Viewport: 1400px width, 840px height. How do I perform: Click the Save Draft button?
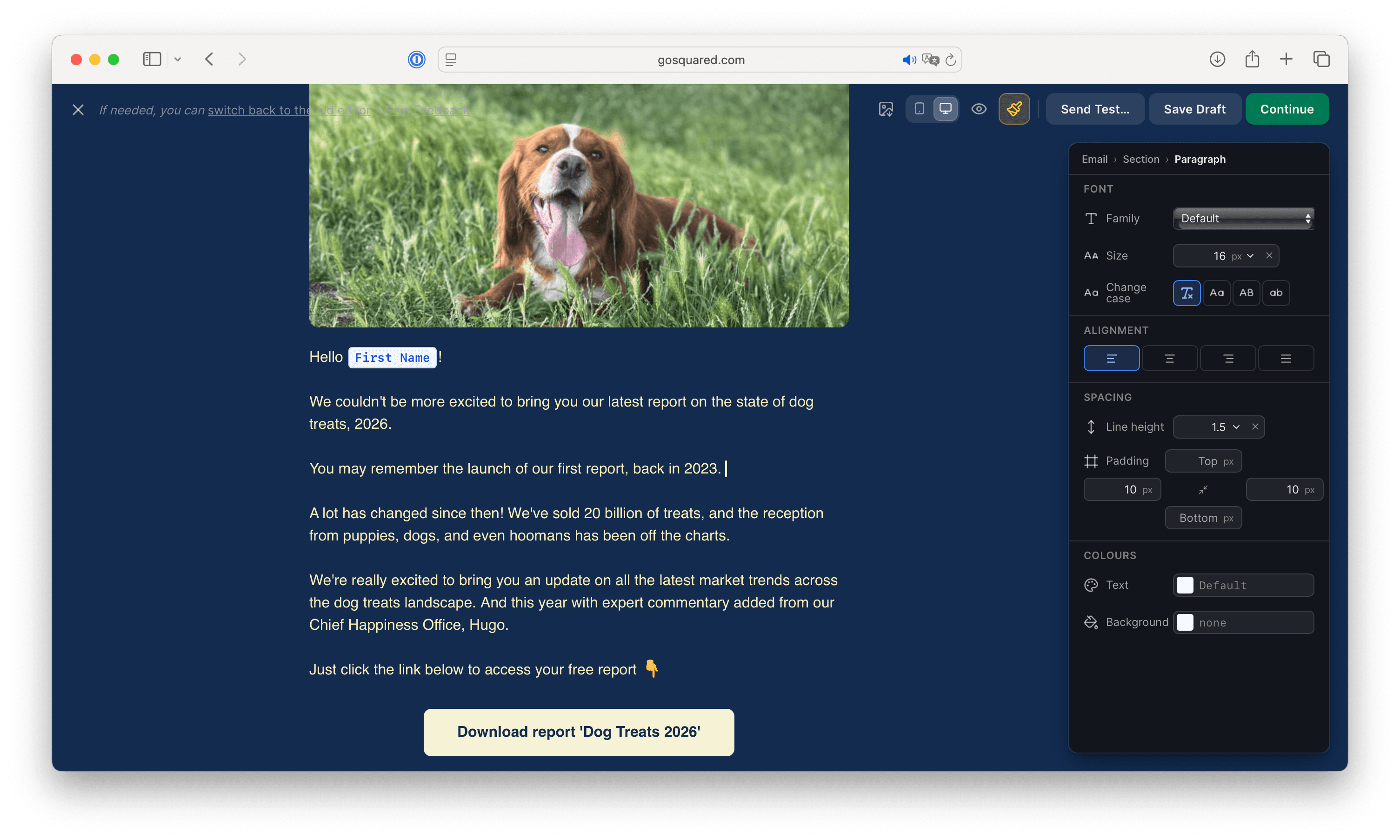coord(1194,109)
